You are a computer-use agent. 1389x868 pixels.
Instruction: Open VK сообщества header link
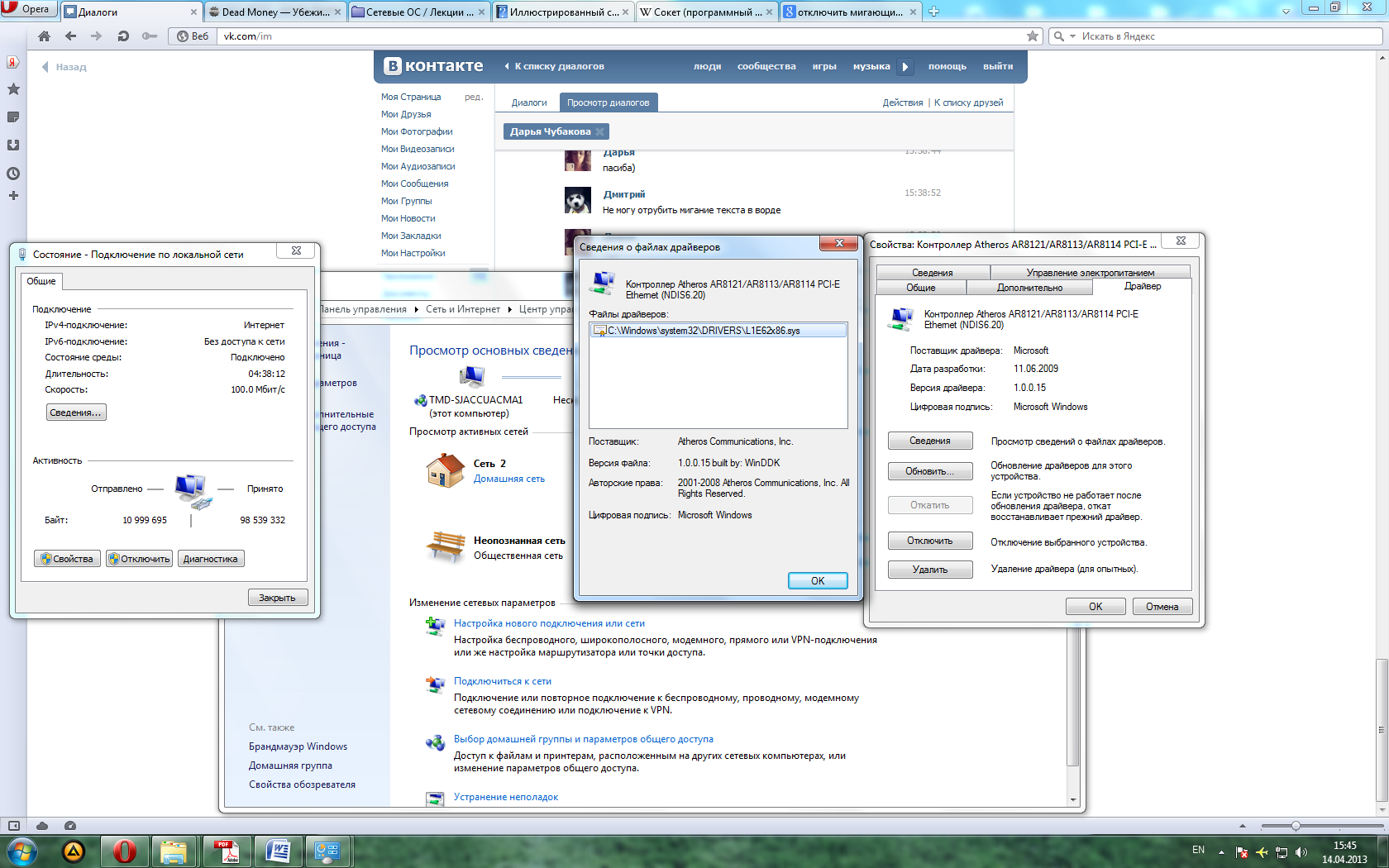click(766, 66)
